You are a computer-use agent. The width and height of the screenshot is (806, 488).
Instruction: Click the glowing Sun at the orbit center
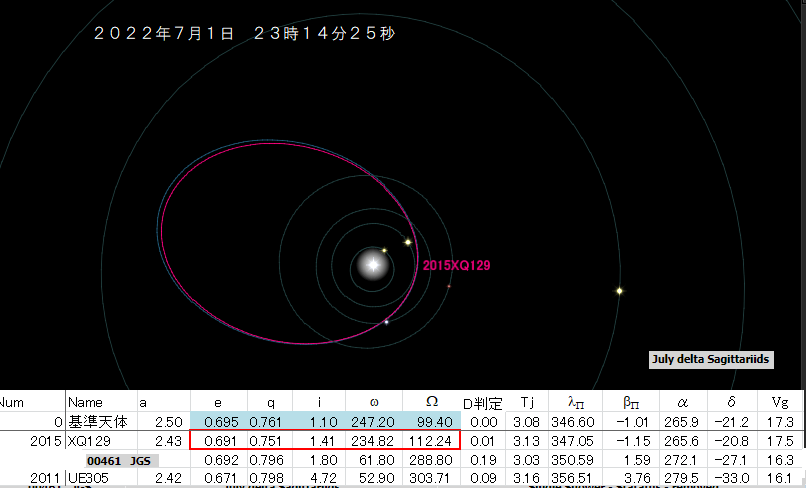(x=373, y=265)
